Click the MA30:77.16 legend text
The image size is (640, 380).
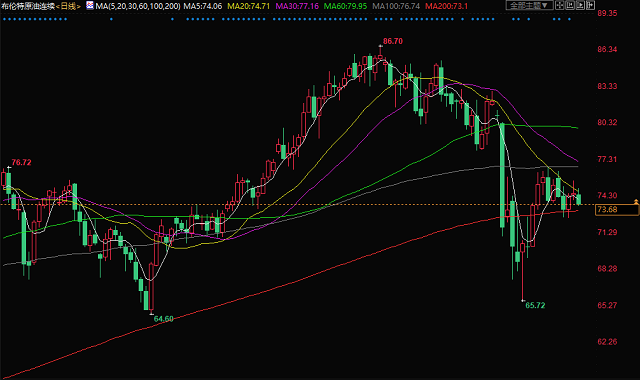click(x=297, y=6)
